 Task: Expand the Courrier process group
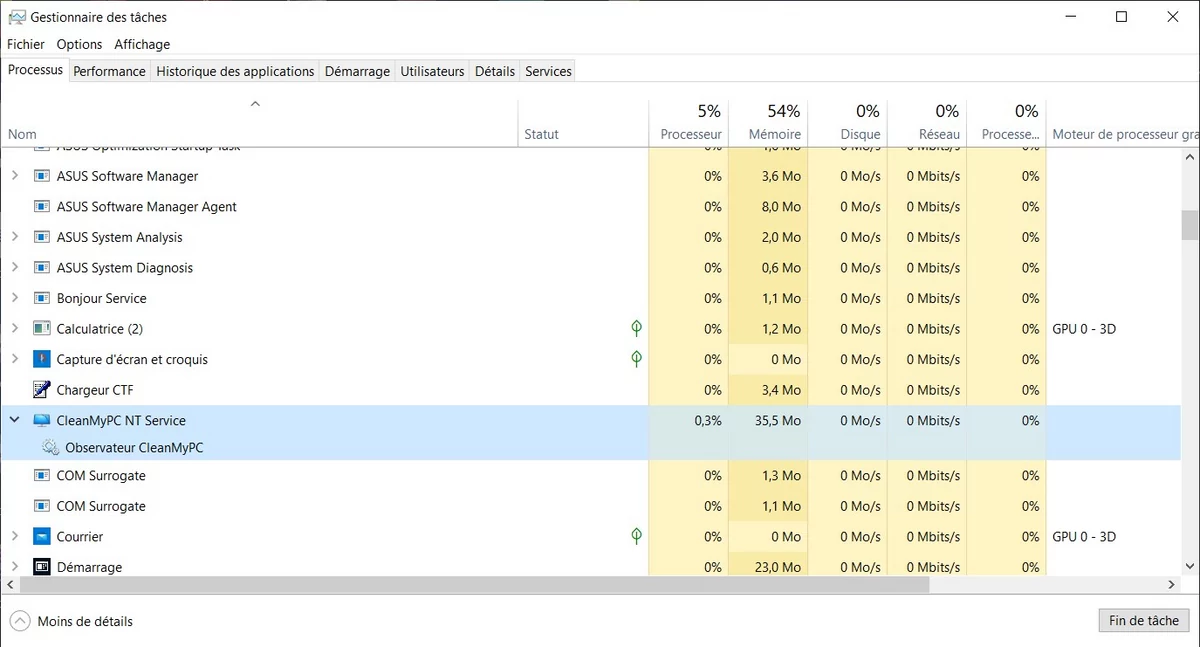click(14, 537)
